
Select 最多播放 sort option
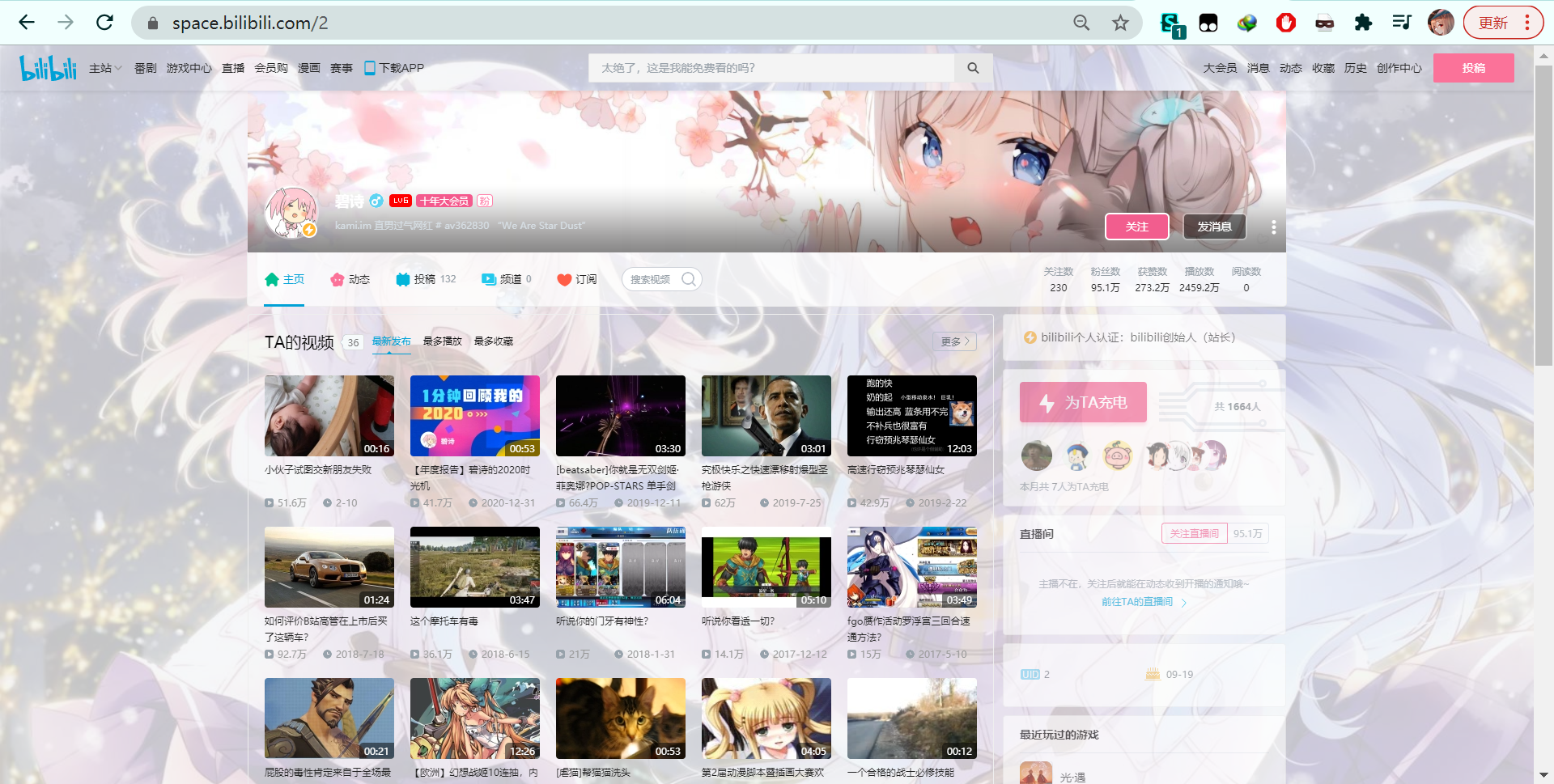click(443, 341)
